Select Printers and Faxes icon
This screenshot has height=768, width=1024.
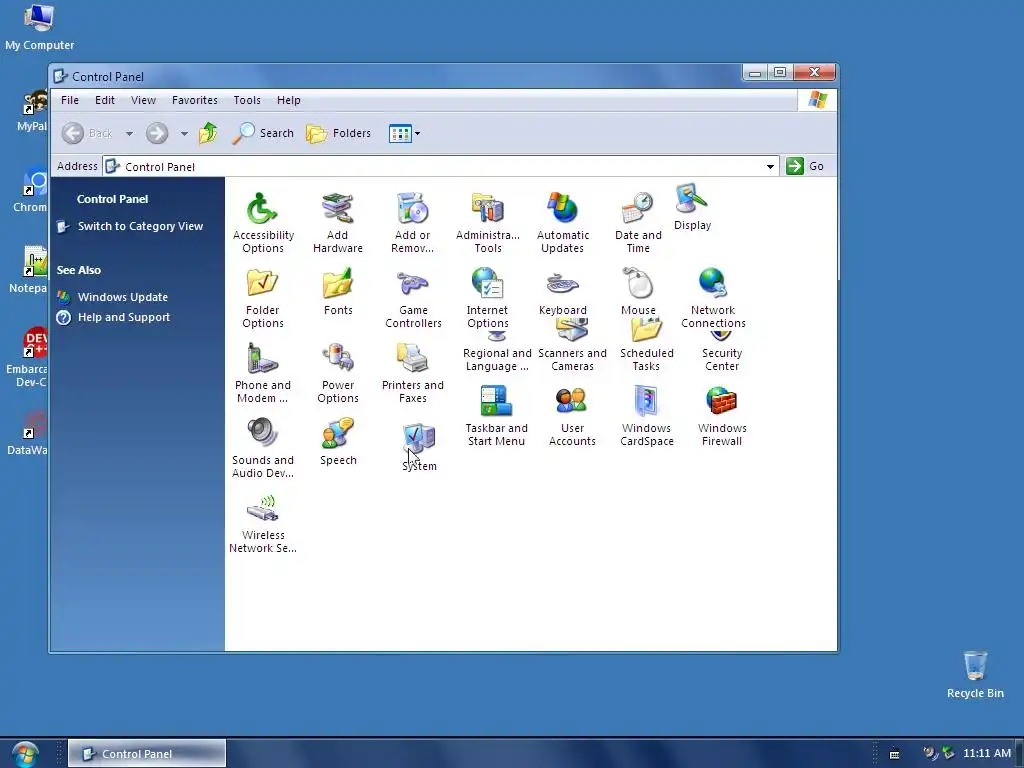pos(413,373)
